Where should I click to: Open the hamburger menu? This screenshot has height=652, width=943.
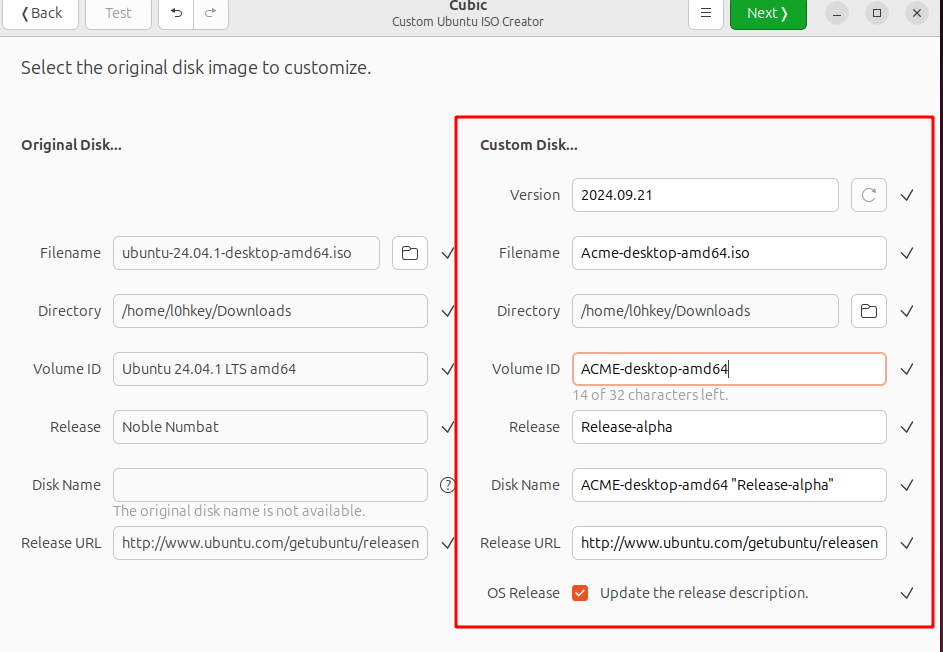pyautogui.click(x=706, y=13)
